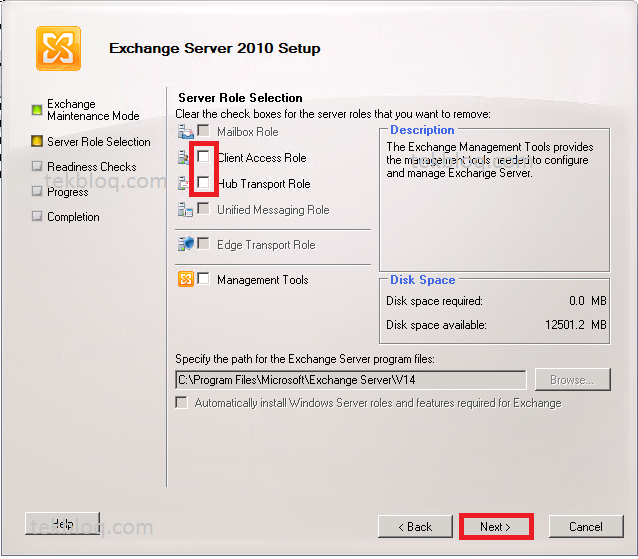Click the Mailbox Role icon
638x559 pixels.
point(186,131)
